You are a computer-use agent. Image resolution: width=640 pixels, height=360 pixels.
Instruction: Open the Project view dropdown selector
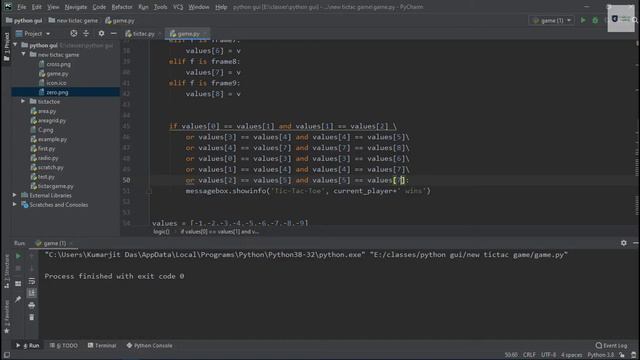click(33, 33)
